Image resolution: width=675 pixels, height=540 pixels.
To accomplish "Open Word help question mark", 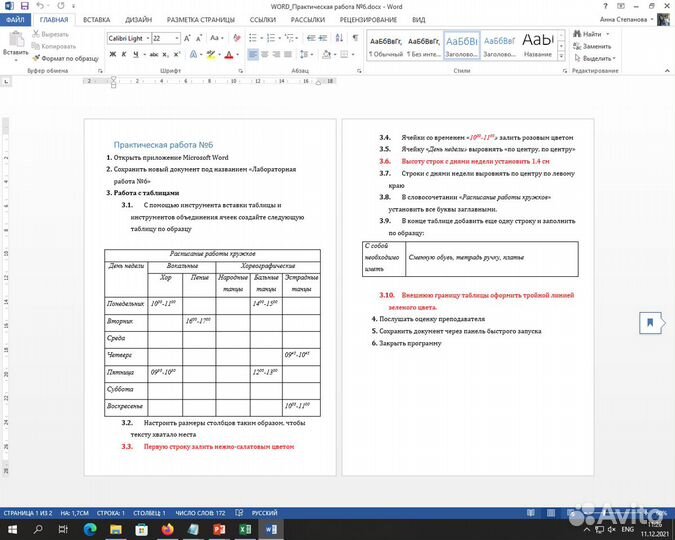I will pyautogui.click(x=605, y=6).
